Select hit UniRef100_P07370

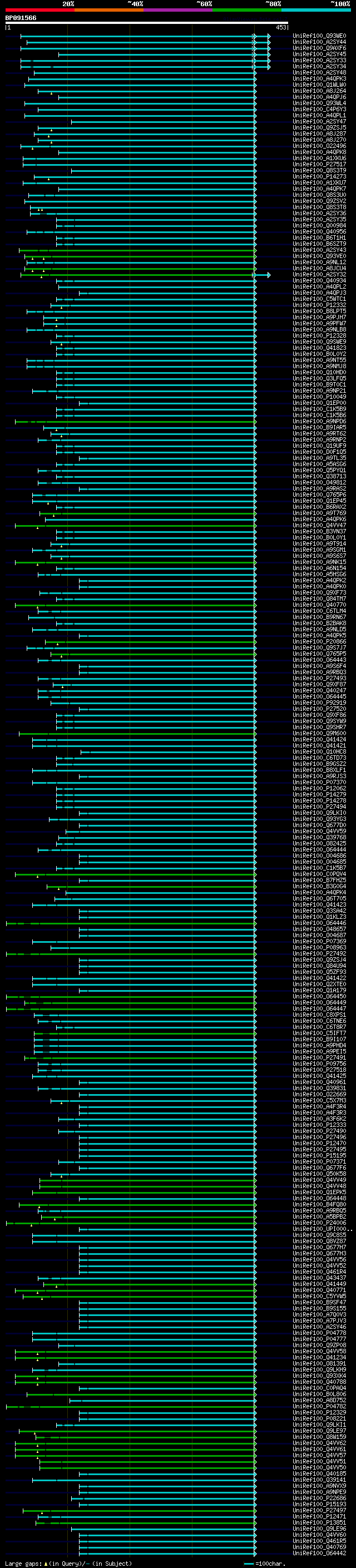click(319, 782)
